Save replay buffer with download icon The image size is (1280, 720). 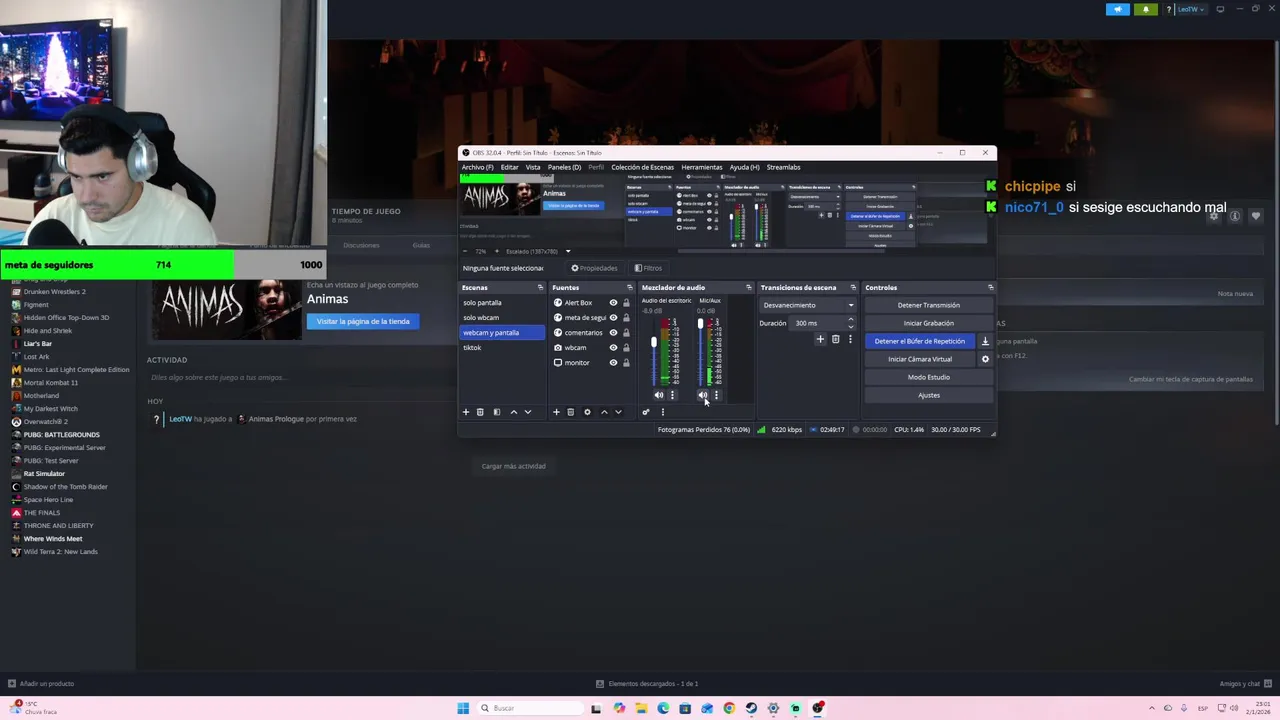coord(985,341)
